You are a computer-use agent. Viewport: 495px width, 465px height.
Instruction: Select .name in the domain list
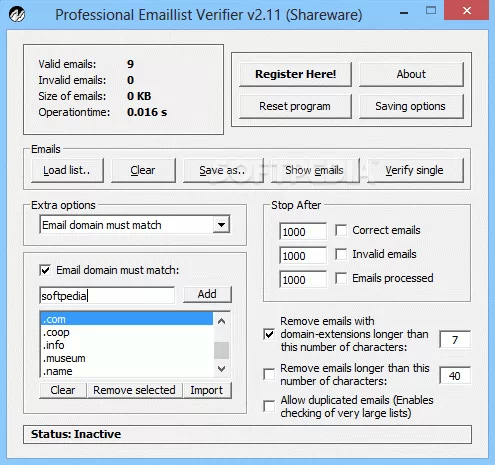click(127, 371)
